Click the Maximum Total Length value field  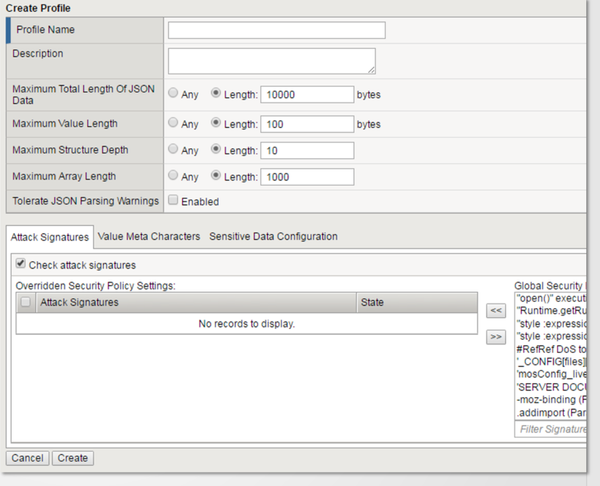click(307, 95)
